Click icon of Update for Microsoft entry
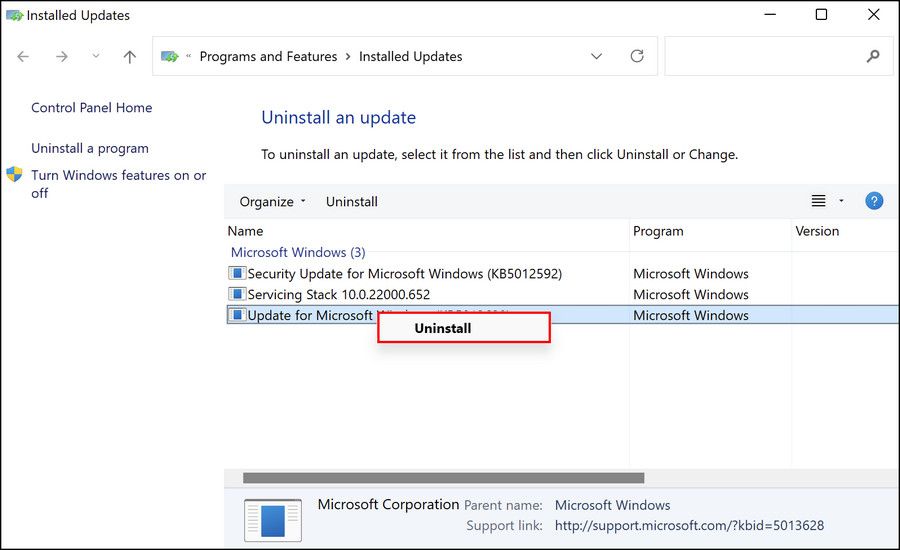 point(236,315)
